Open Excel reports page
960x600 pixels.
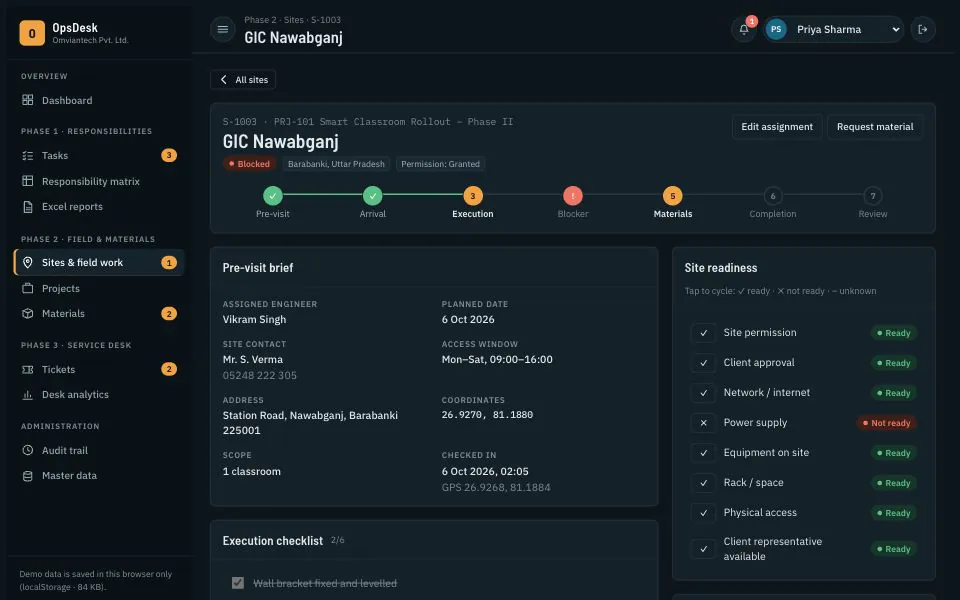tap(99, 206)
